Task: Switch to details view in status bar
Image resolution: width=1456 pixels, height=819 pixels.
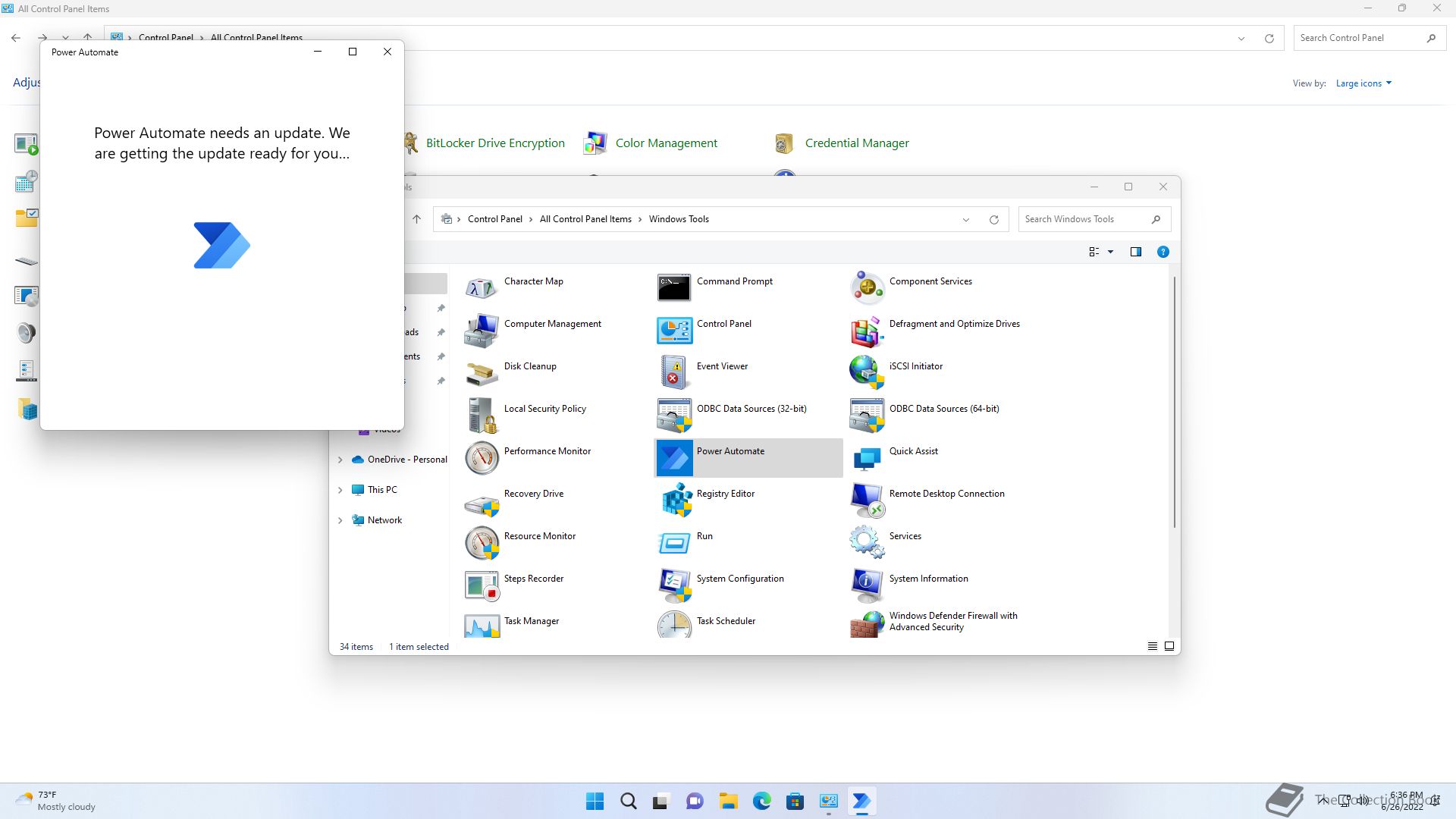Action: (1152, 646)
